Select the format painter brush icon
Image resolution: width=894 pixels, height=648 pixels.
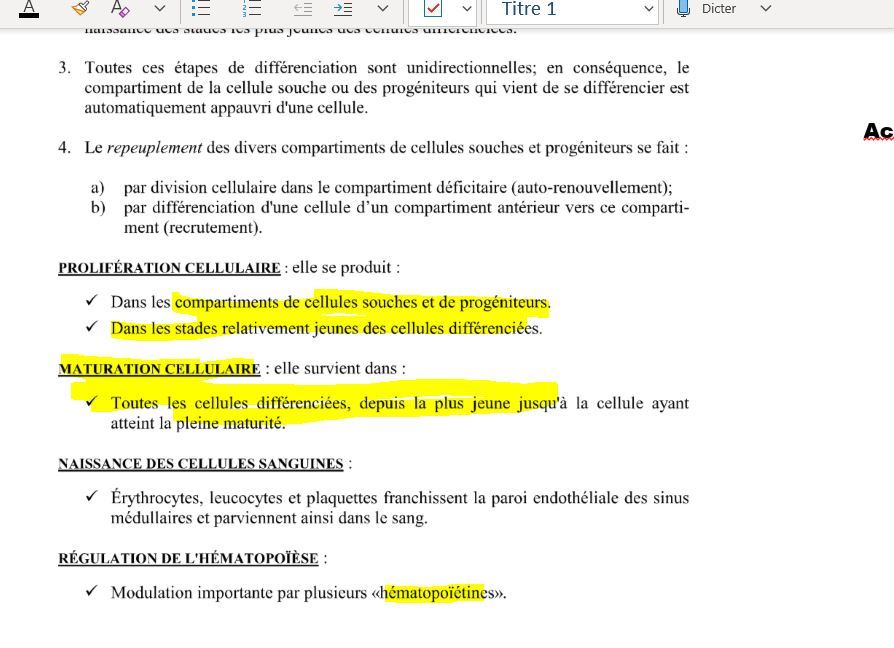click(80, 8)
